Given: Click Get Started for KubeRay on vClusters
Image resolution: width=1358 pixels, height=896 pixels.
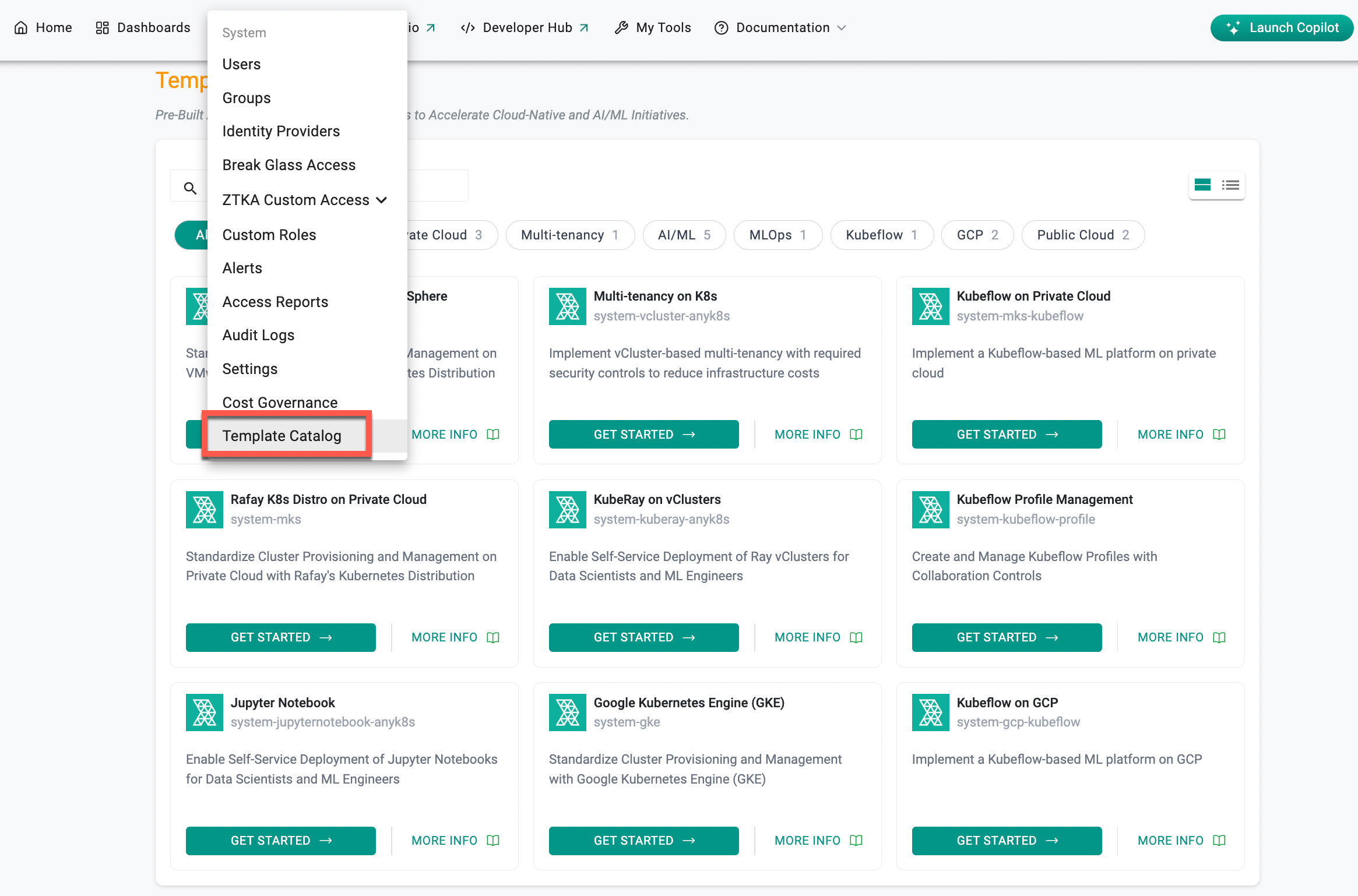Looking at the screenshot, I should tap(643, 637).
